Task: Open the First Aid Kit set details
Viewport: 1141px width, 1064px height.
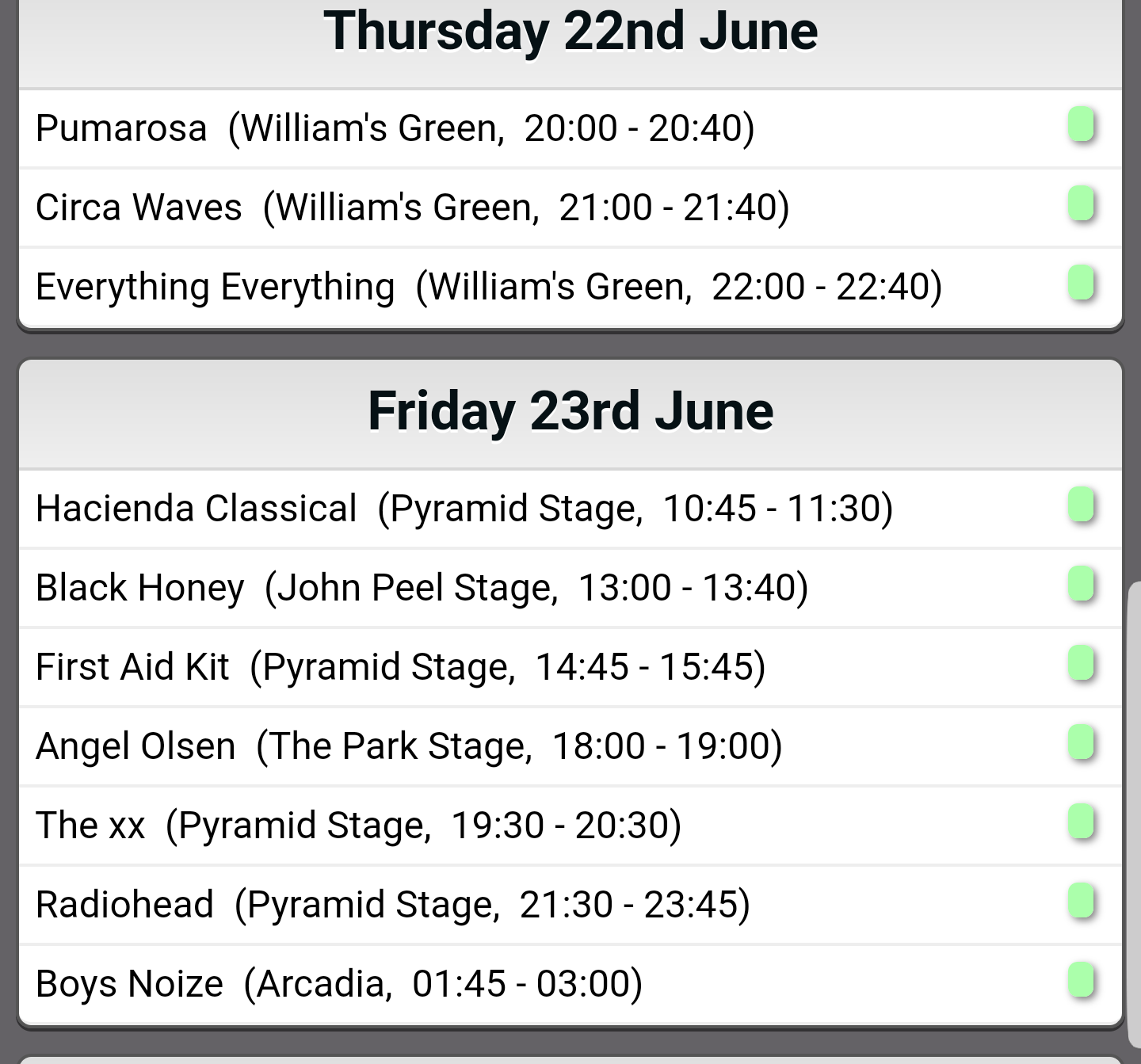Action: (570, 667)
